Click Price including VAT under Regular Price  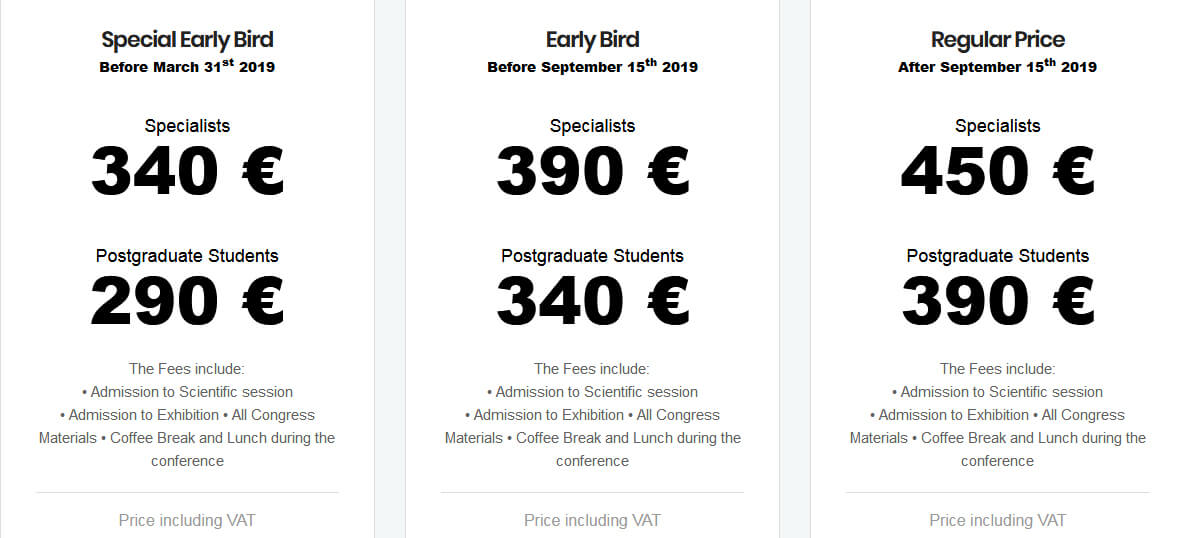click(997, 520)
